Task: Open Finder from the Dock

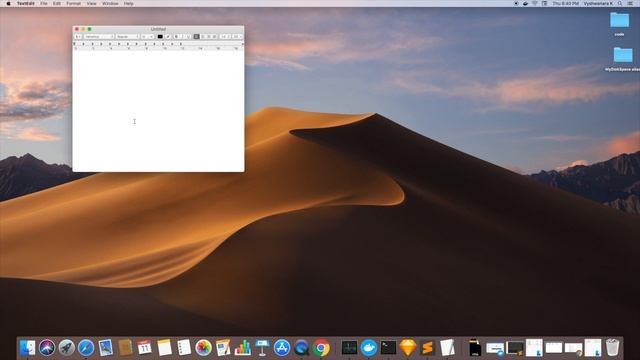Action: coord(27,348)
